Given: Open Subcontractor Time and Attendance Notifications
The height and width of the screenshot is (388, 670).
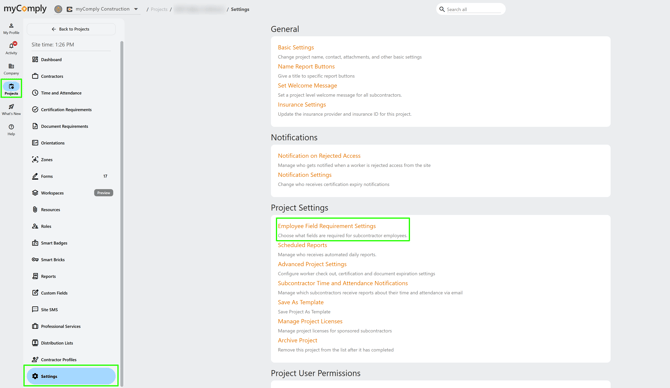Looking at the screenshot, I should 343,283.
